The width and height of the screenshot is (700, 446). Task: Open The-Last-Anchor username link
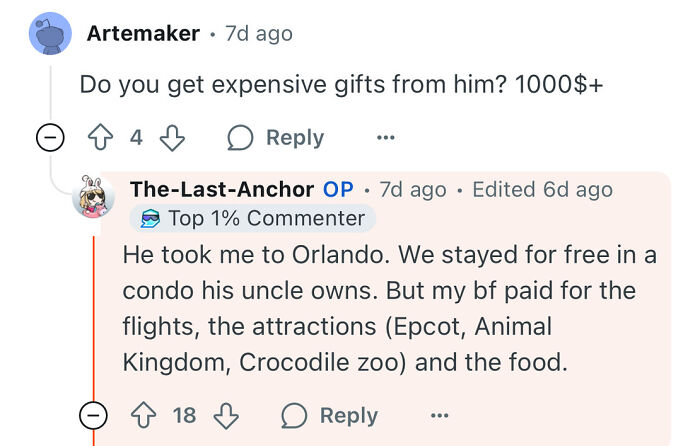coord(223,189)
